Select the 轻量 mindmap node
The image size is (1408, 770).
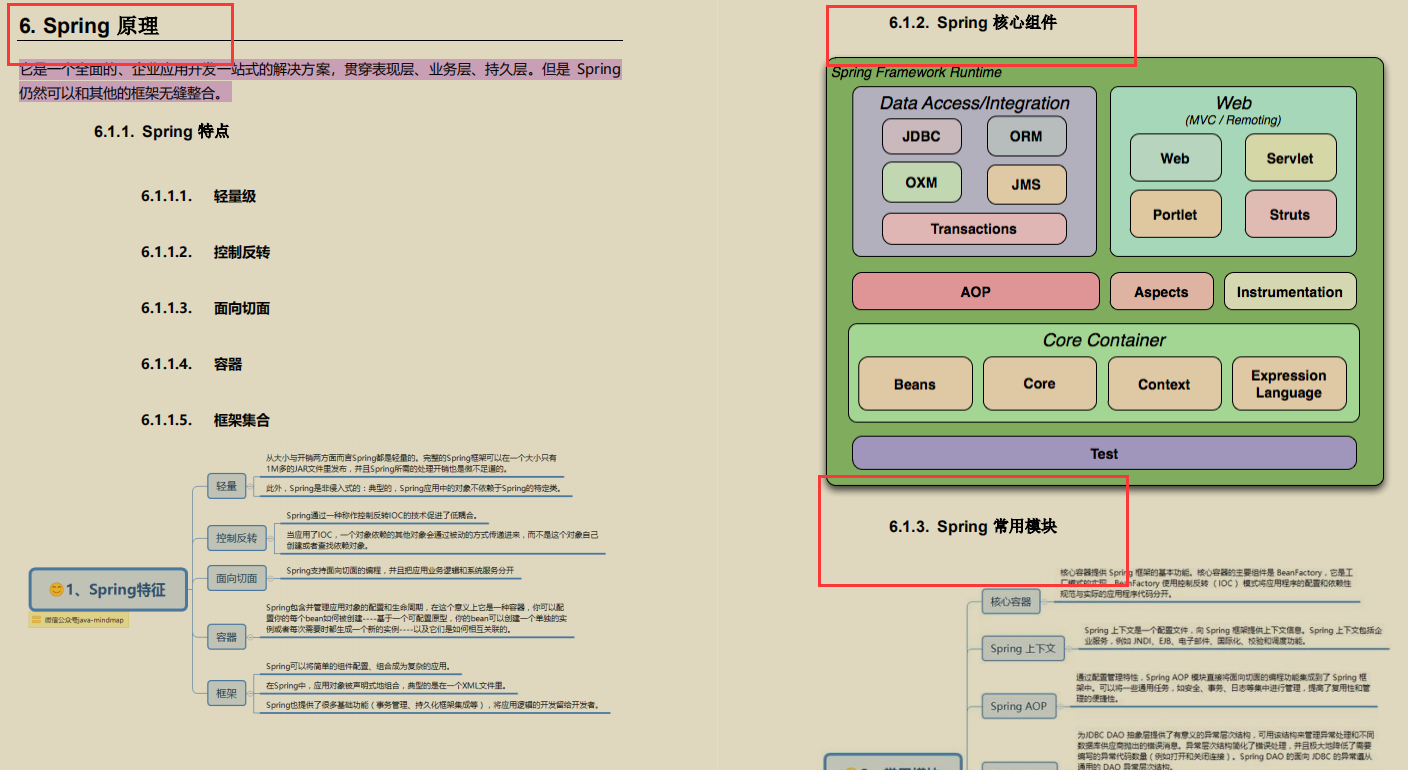tap(226, 487)
